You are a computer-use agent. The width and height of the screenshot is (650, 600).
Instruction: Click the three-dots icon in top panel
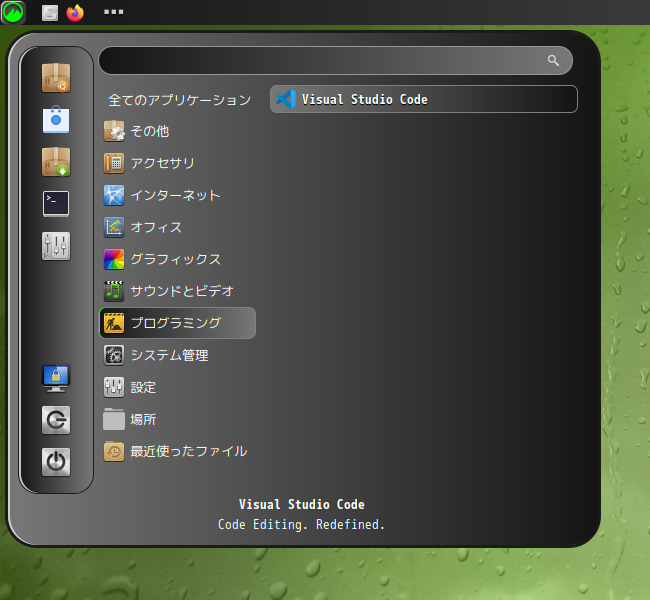114,12
